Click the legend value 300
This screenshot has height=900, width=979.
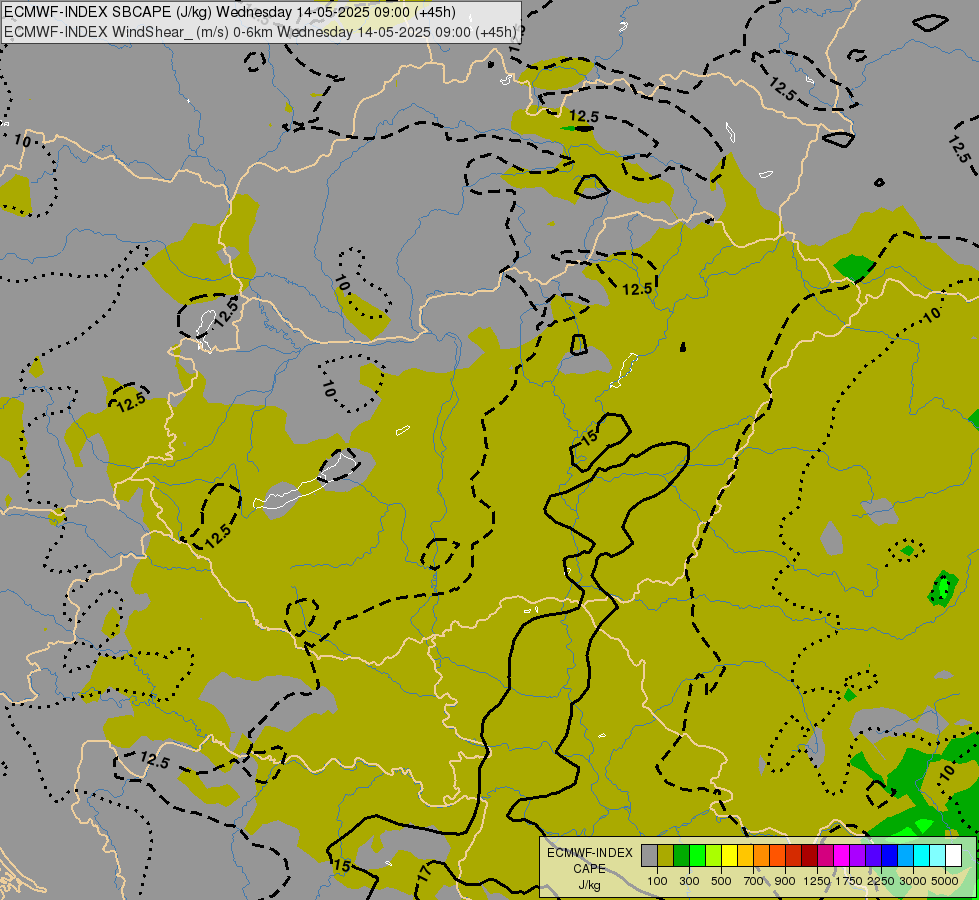[x=689, y=881]
